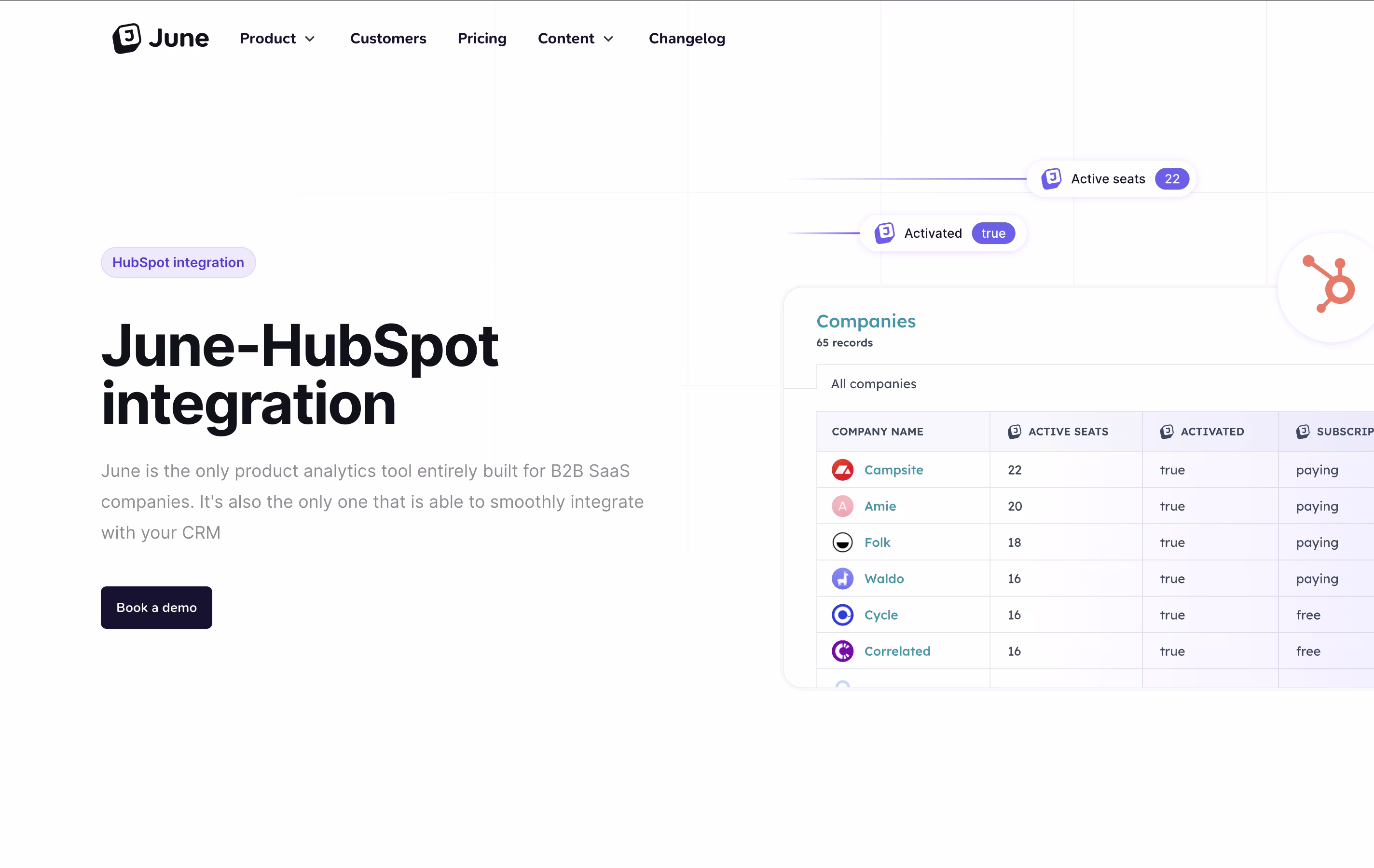This screenshot has height=868, width=1374.
Task: Open the Correlated company link
Action: (x=897, y=651)
